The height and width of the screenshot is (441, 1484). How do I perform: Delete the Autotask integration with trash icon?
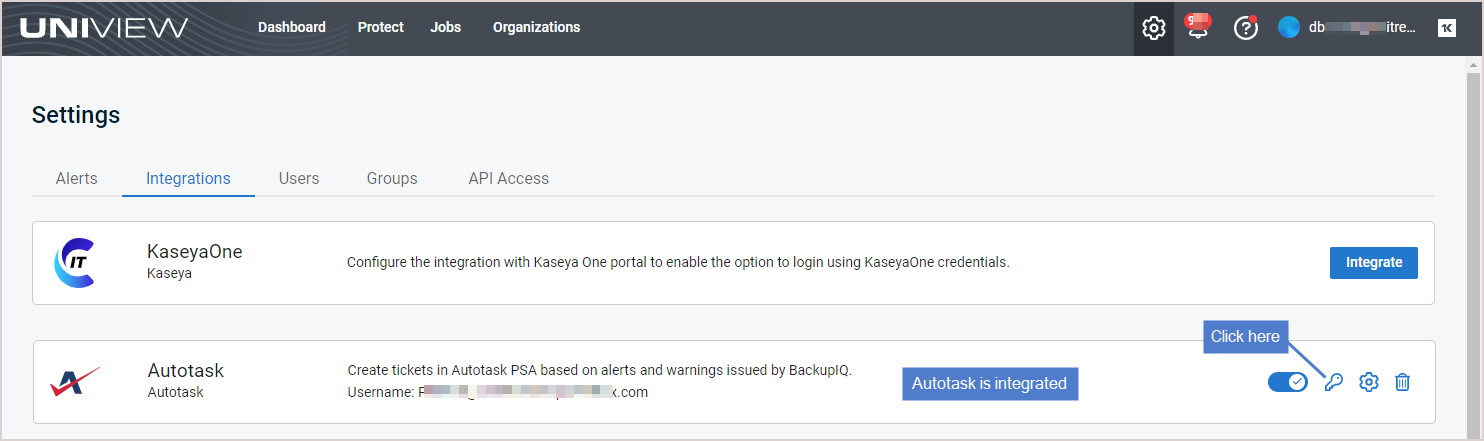pyautogui.click(x=1402, y=382)
